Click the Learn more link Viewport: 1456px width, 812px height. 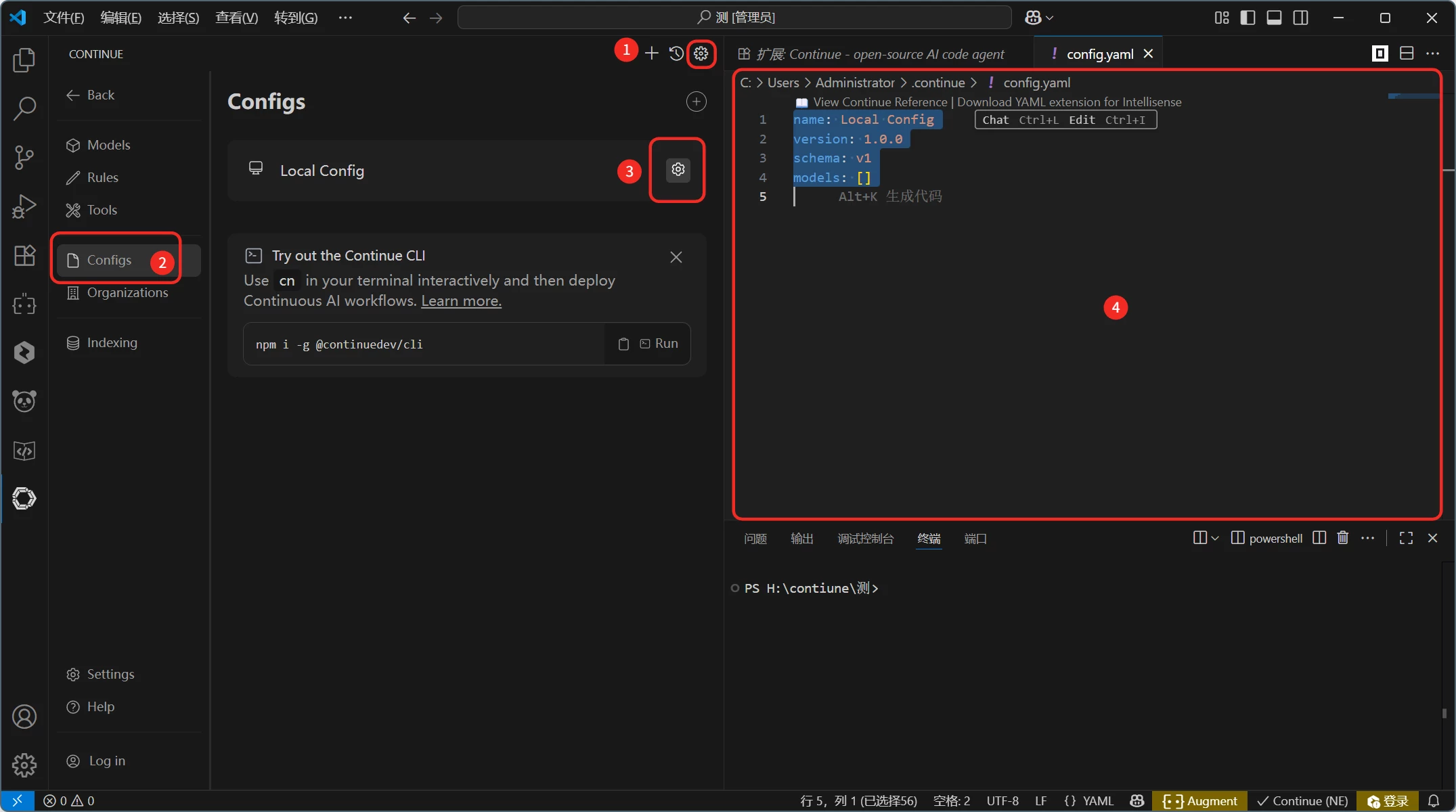(461, 301)
